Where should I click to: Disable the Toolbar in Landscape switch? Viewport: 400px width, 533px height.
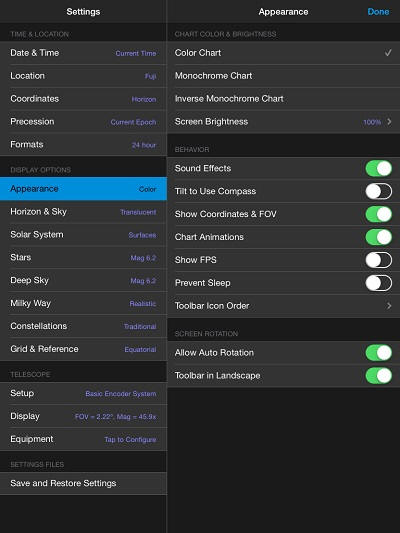tap(379, 376)
